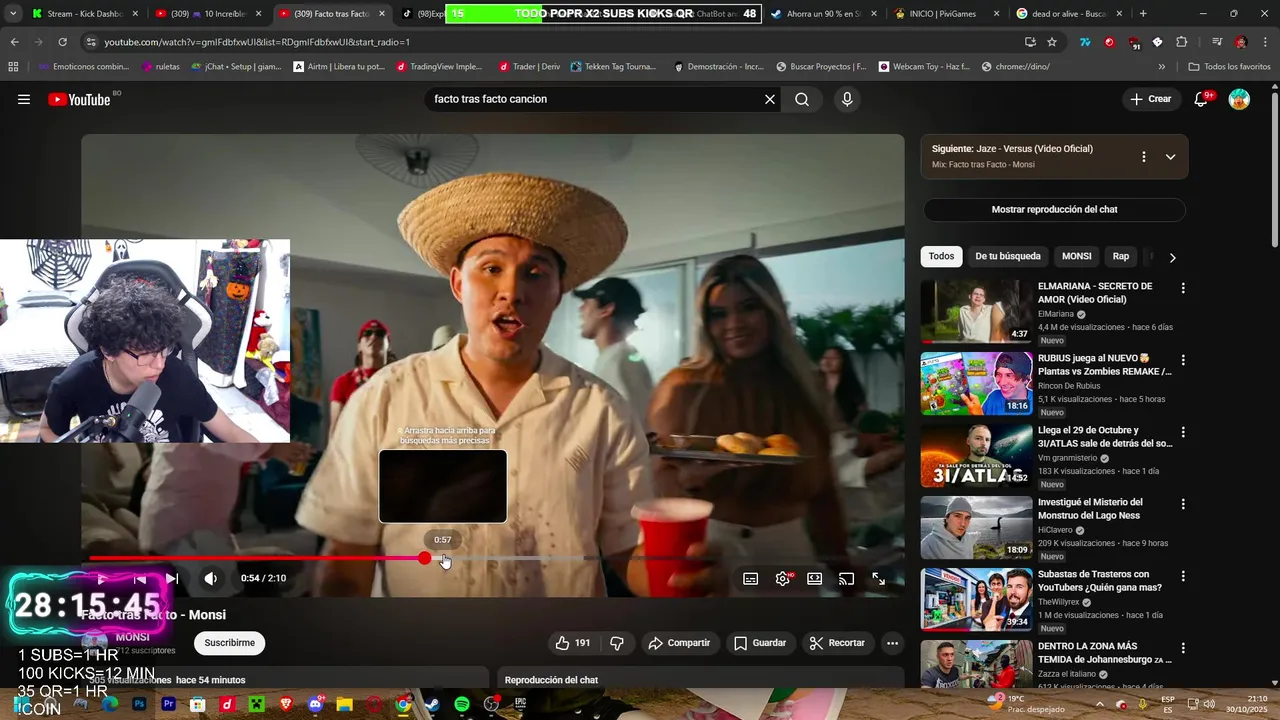
Task: Dislike the Facto tras Facto video
Action: tap(617, 643)
